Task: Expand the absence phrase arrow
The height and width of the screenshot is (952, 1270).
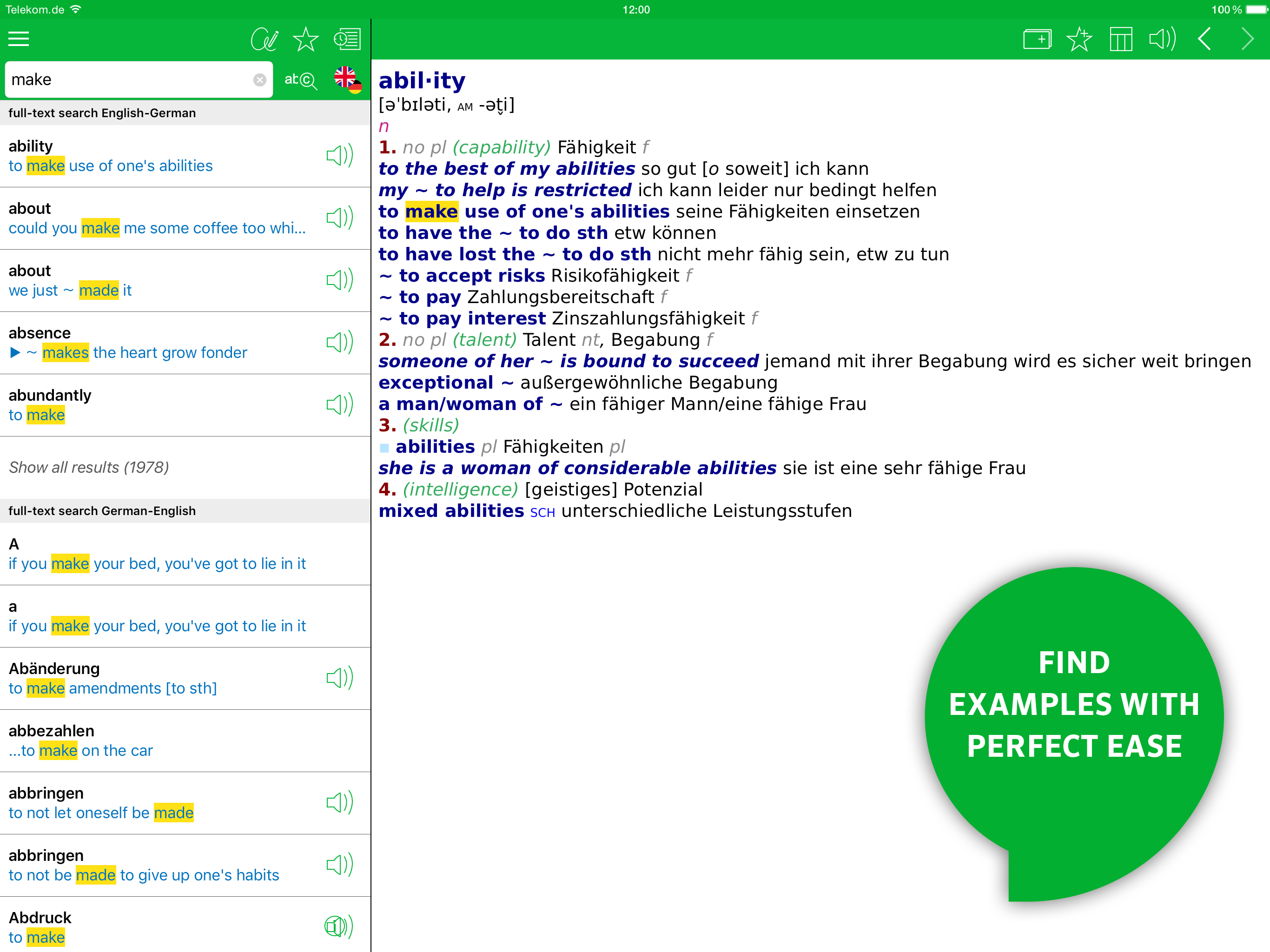Action: pyautogui.click(x=15, y=352)
